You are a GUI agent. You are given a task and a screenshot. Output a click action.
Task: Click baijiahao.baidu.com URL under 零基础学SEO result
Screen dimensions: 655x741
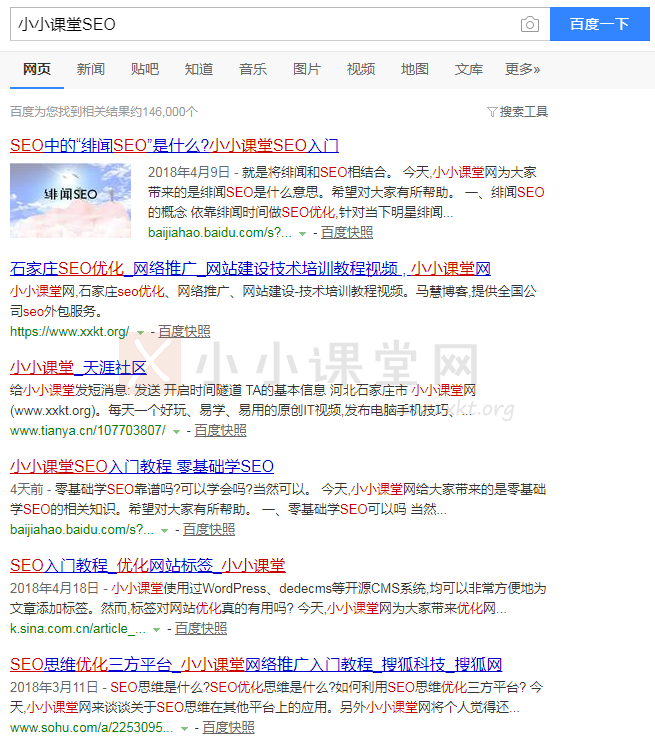point(82,530)
